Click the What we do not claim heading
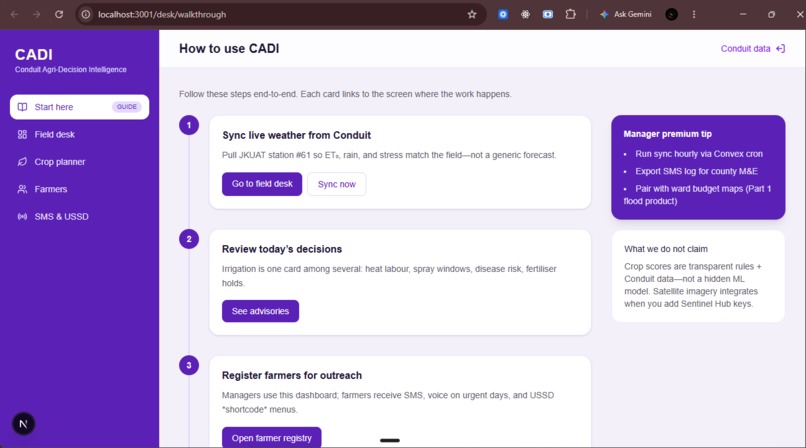The height and width of the screenshot is (448, 806). pos(666,249)
